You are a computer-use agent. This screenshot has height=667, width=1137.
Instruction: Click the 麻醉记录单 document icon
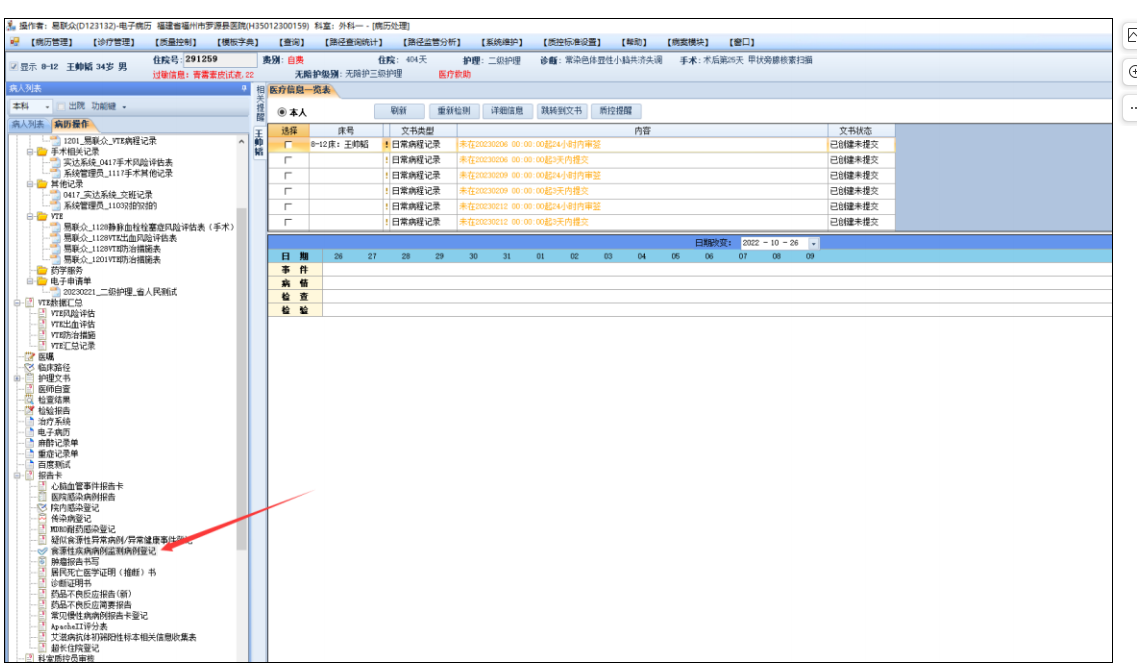[x=30, y=443]
